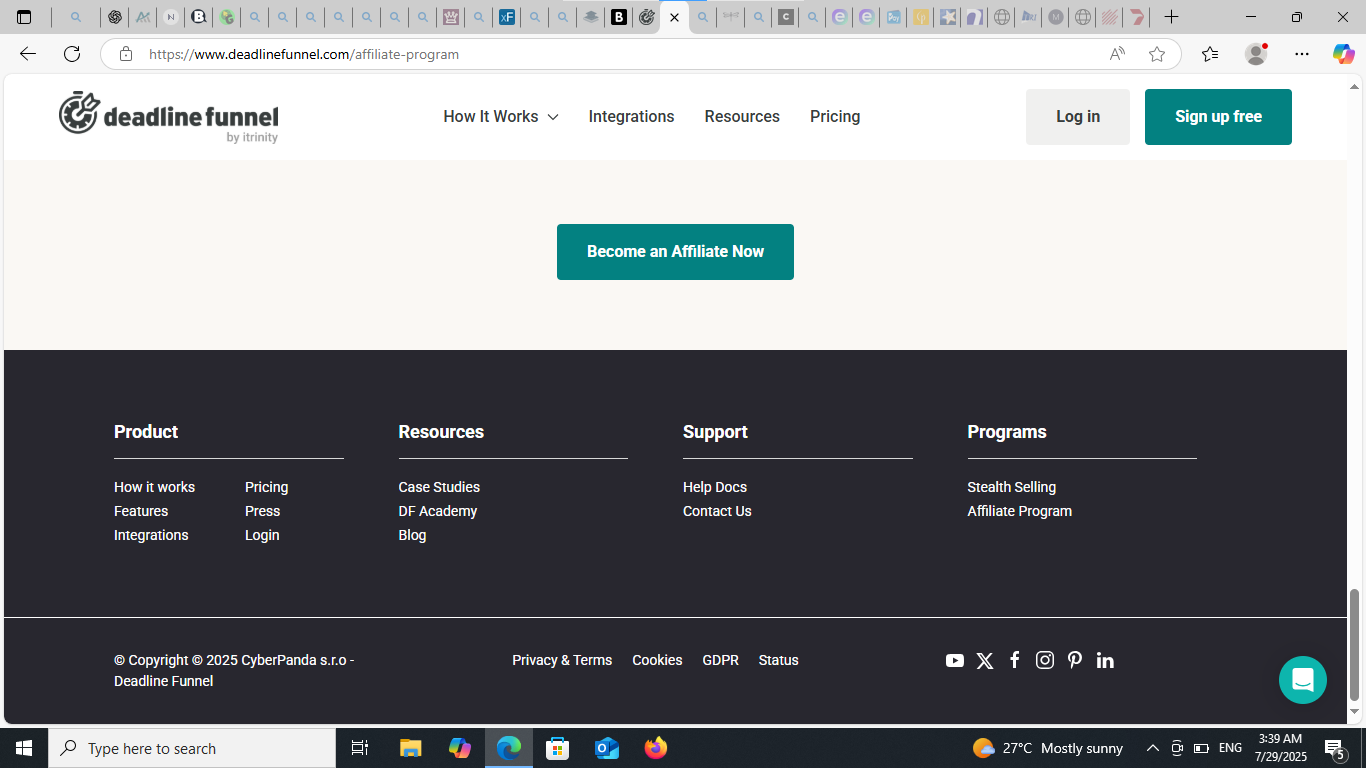This screenshot has width=1366, height=768.
Task: View site information lock icon
Action: 126,54
